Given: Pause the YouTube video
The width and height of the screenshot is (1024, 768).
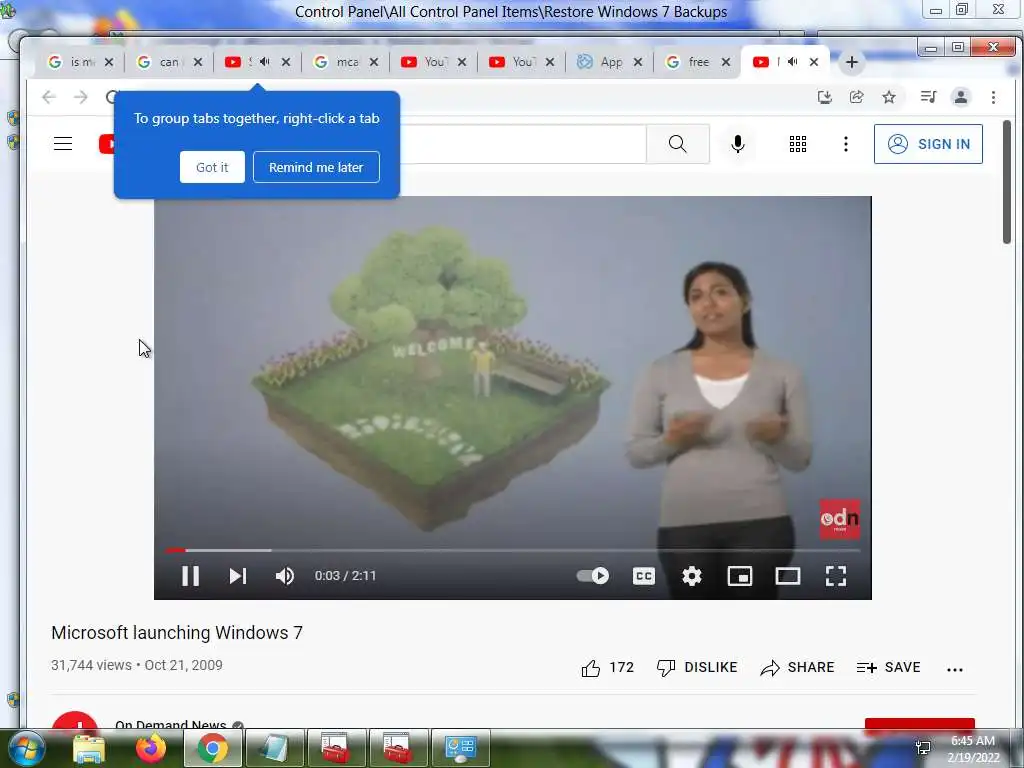Looking at the screenshot, I should [x=190, y=575].
